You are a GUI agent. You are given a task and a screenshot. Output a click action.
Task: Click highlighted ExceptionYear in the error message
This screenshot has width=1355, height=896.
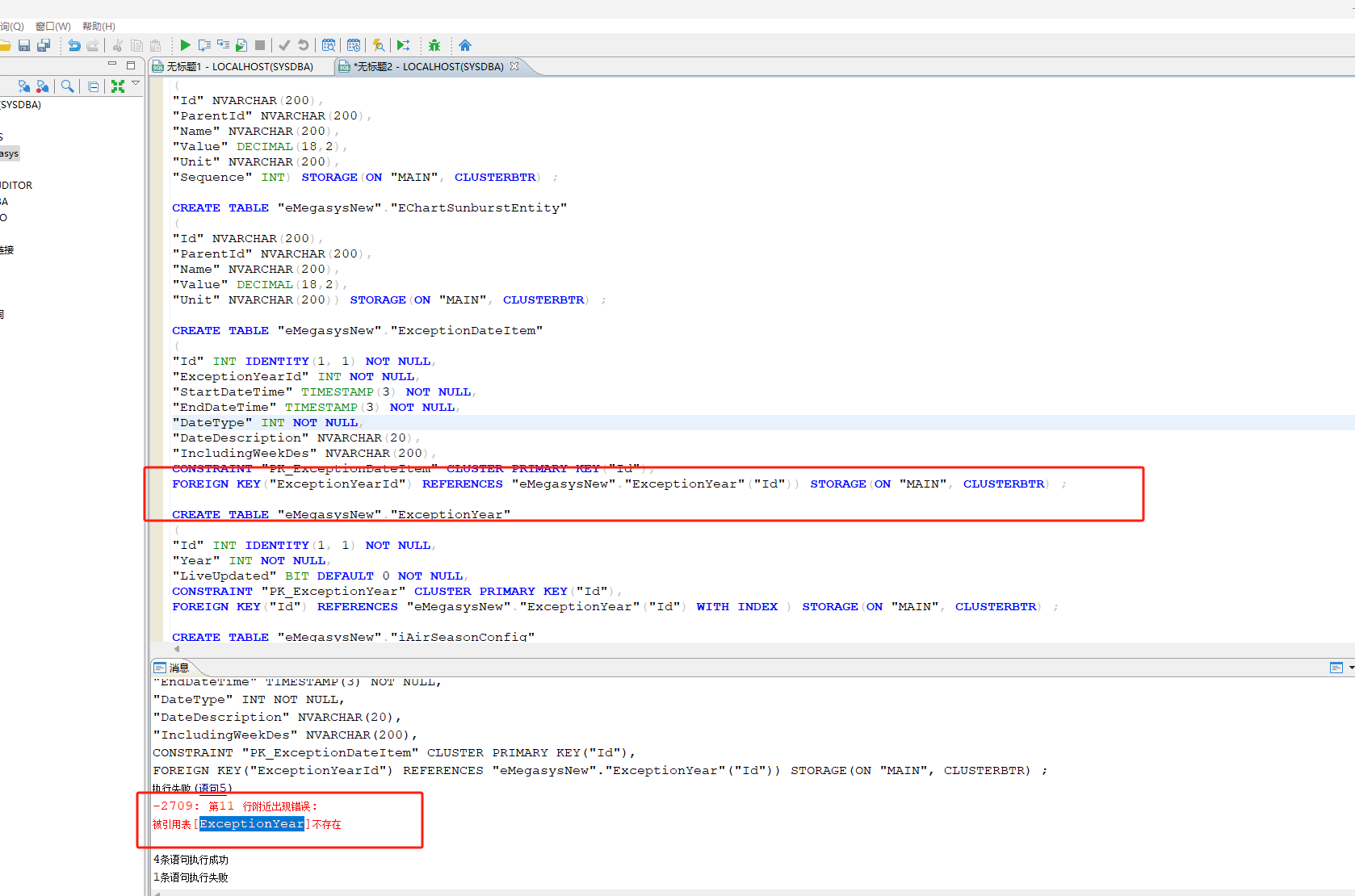click(252, 824)
